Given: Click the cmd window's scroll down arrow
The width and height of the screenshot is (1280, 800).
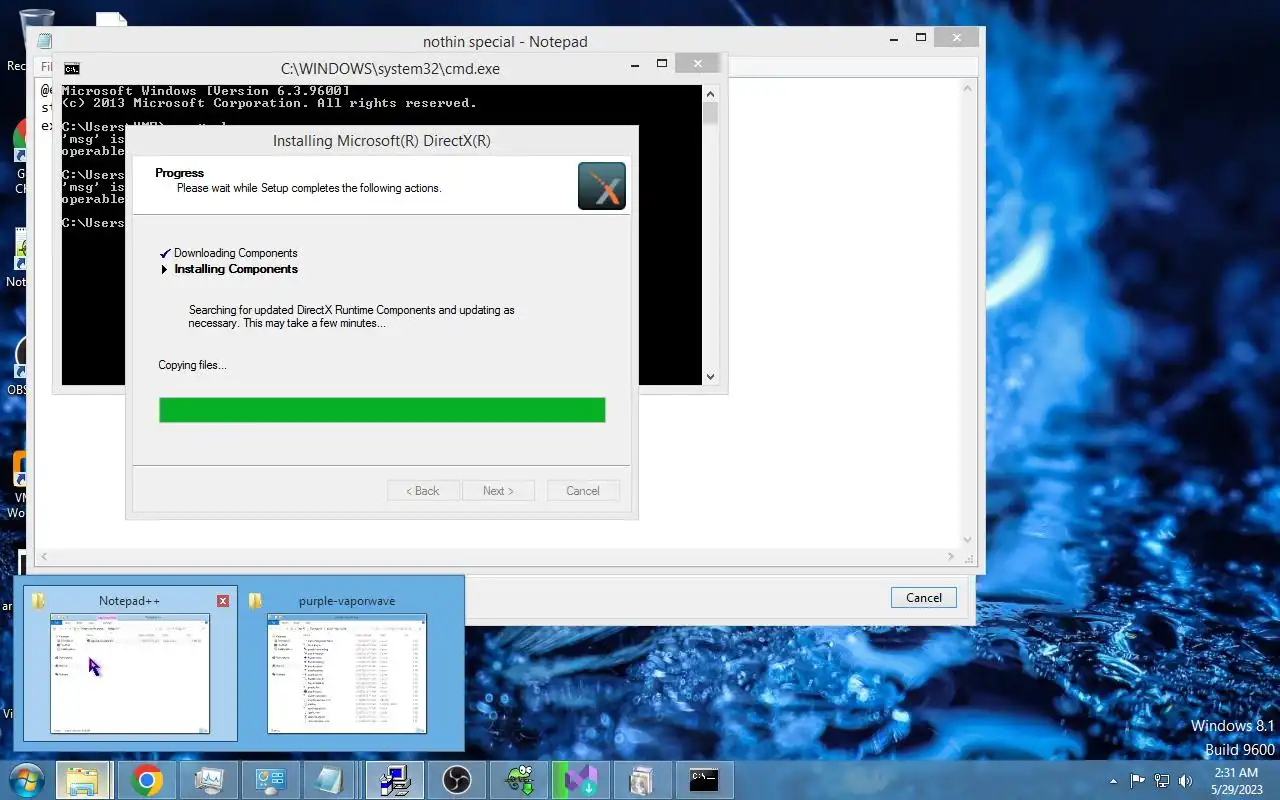Looking at the screenshot, I should tap(711, 377).
